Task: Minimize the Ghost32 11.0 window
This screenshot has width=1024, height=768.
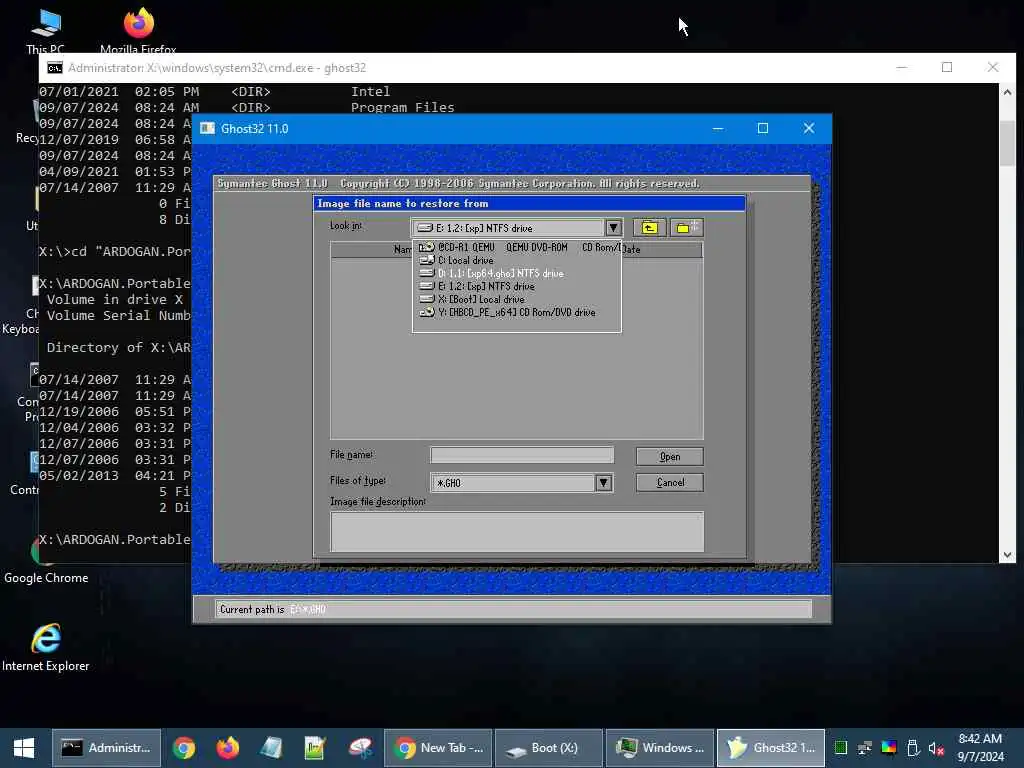Action: (718, 128)
